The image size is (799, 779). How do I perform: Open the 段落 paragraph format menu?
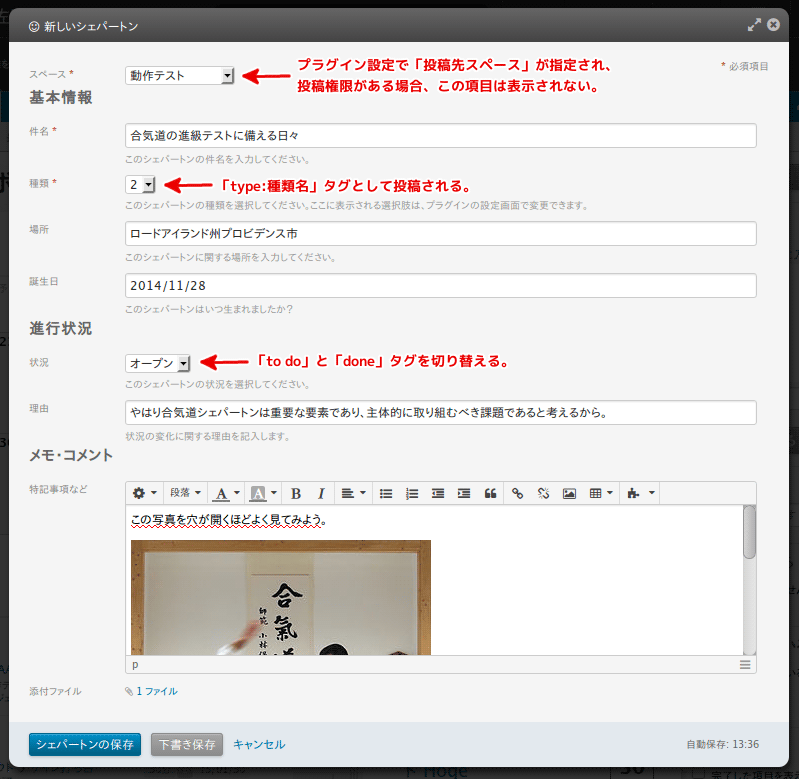184,493
